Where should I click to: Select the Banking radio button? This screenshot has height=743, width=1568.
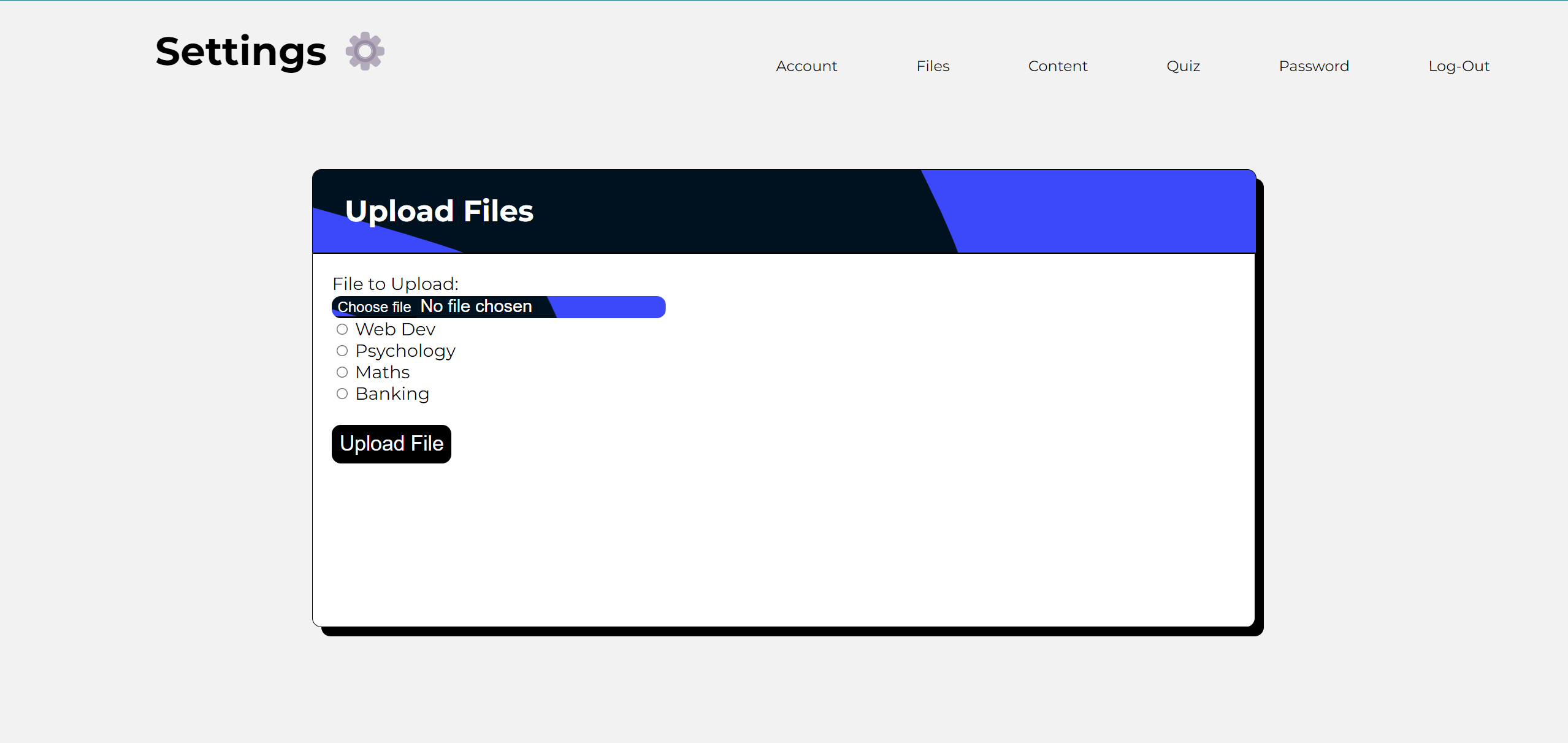(x=342, y=394)
